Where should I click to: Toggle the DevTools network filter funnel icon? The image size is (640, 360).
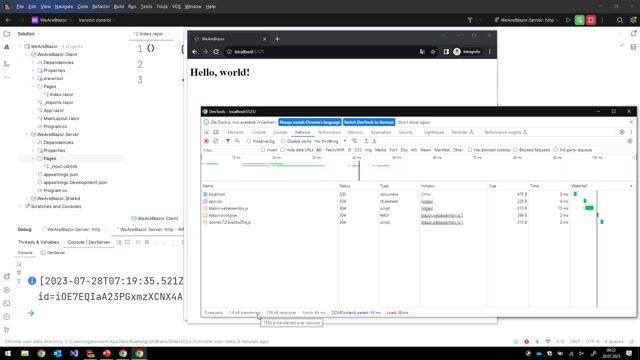pyautogui.click(x=228, y=141)
